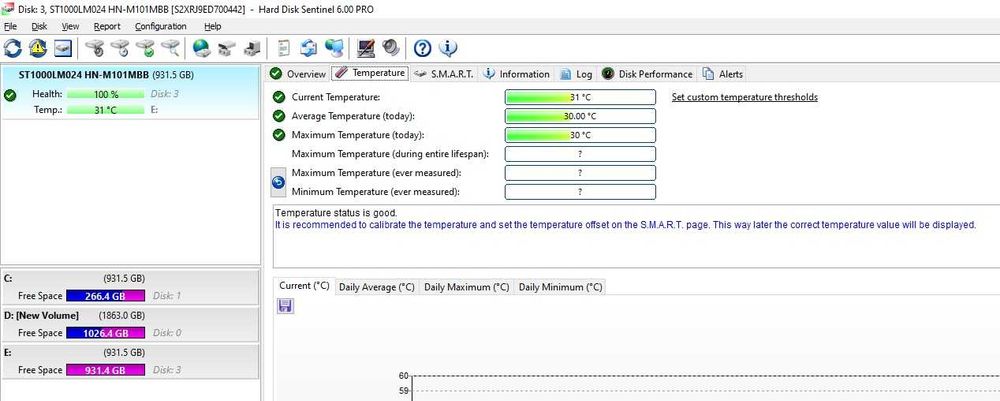Image resolution: width=1000 pixels, height=401 pixels.
Task: Click the Maximum Temperature (today) 30 °C bar
Action: tap(580, 135)
